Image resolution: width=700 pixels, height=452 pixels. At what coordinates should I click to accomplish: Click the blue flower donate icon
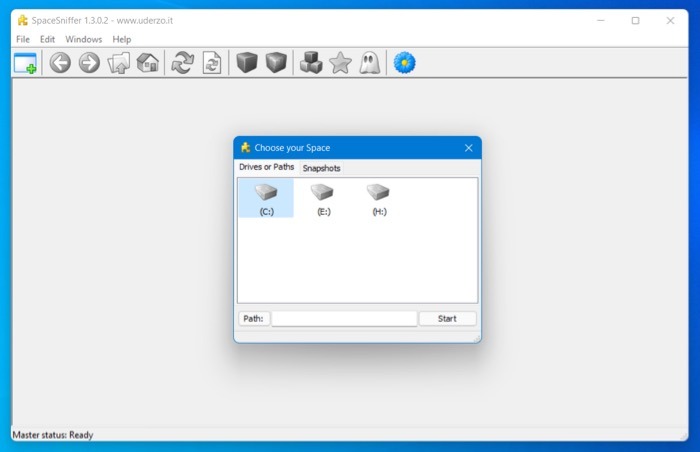coord(404,64)
